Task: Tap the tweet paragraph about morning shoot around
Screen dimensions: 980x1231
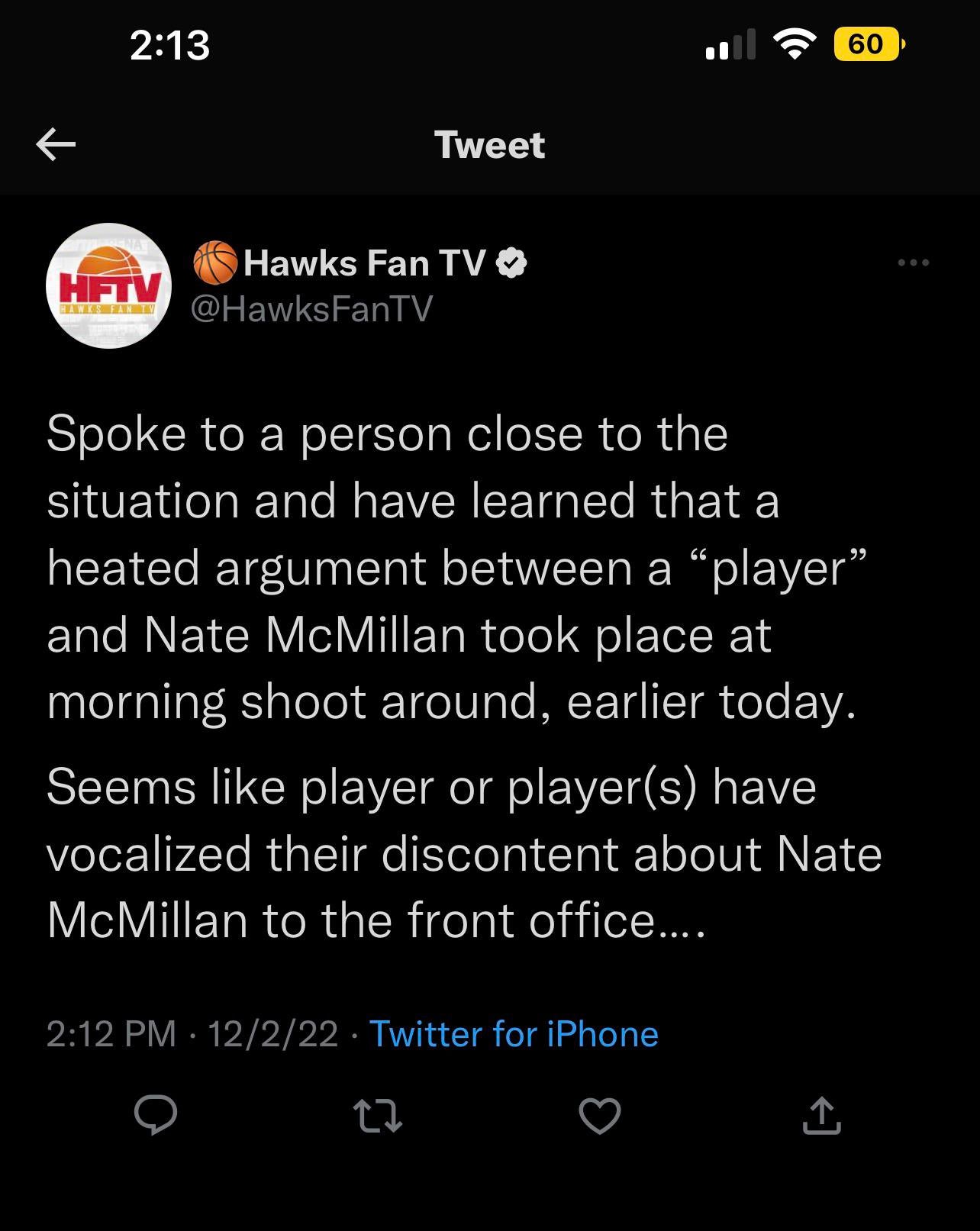Action: click(x=450, y=568)
